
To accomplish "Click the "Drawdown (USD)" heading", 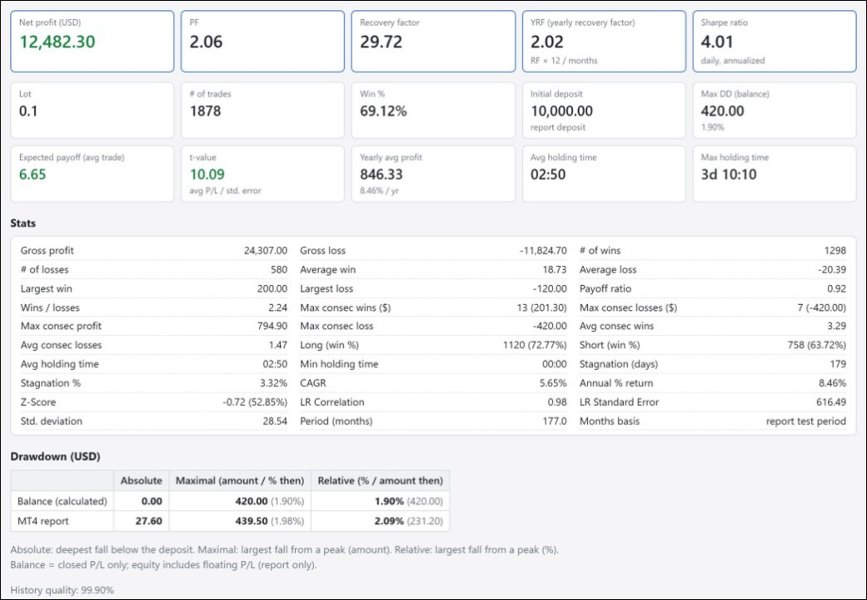I will (x=55, y=457).
